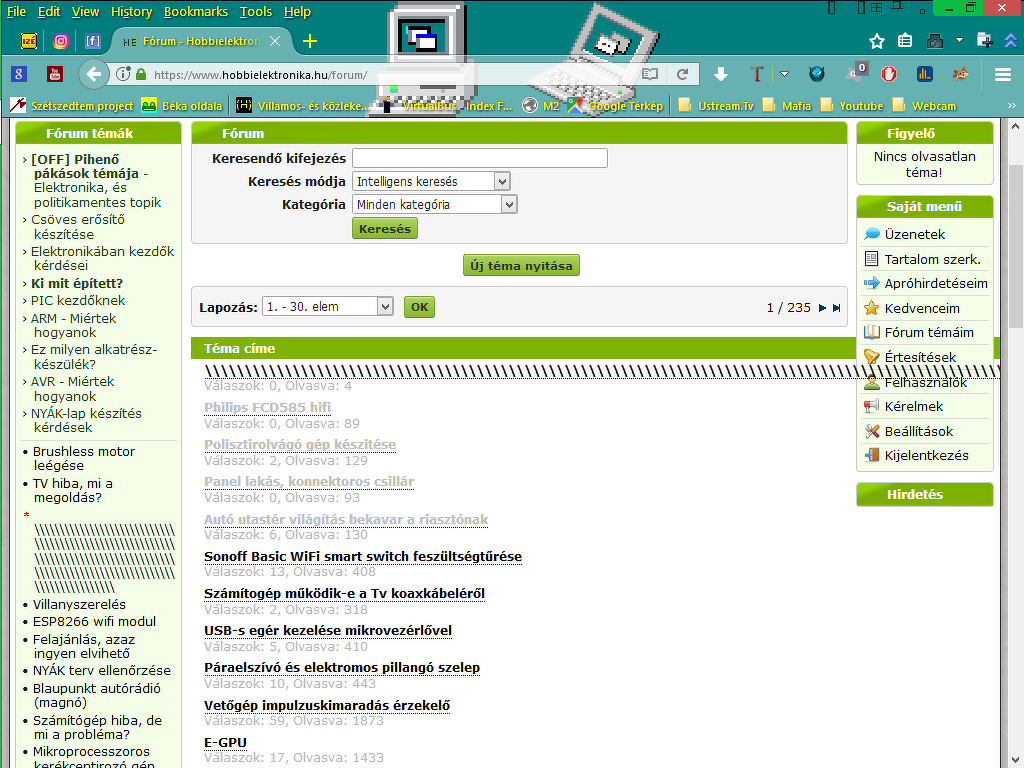
Task: Show bookmarks list icon next to star
Action: (905, 40)
